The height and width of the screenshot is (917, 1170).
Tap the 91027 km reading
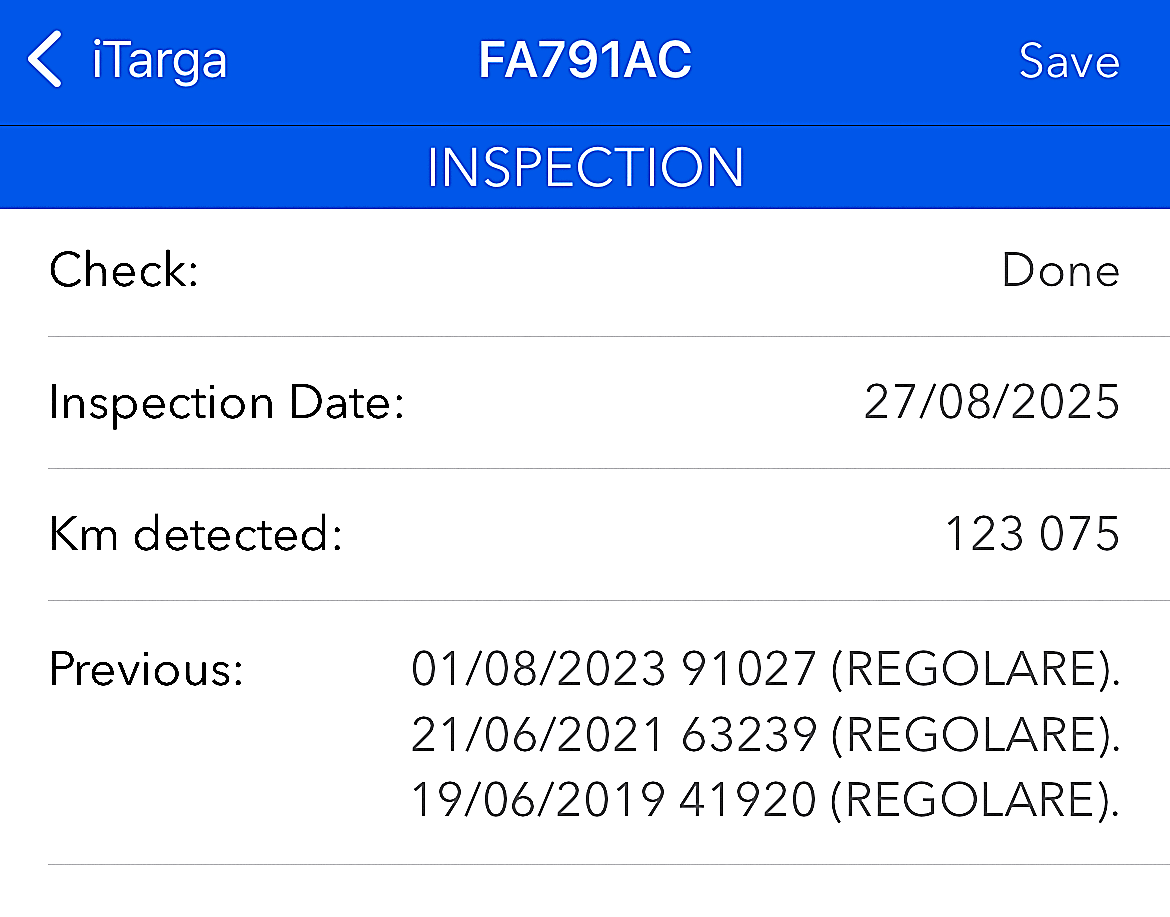tap(748, 668)
